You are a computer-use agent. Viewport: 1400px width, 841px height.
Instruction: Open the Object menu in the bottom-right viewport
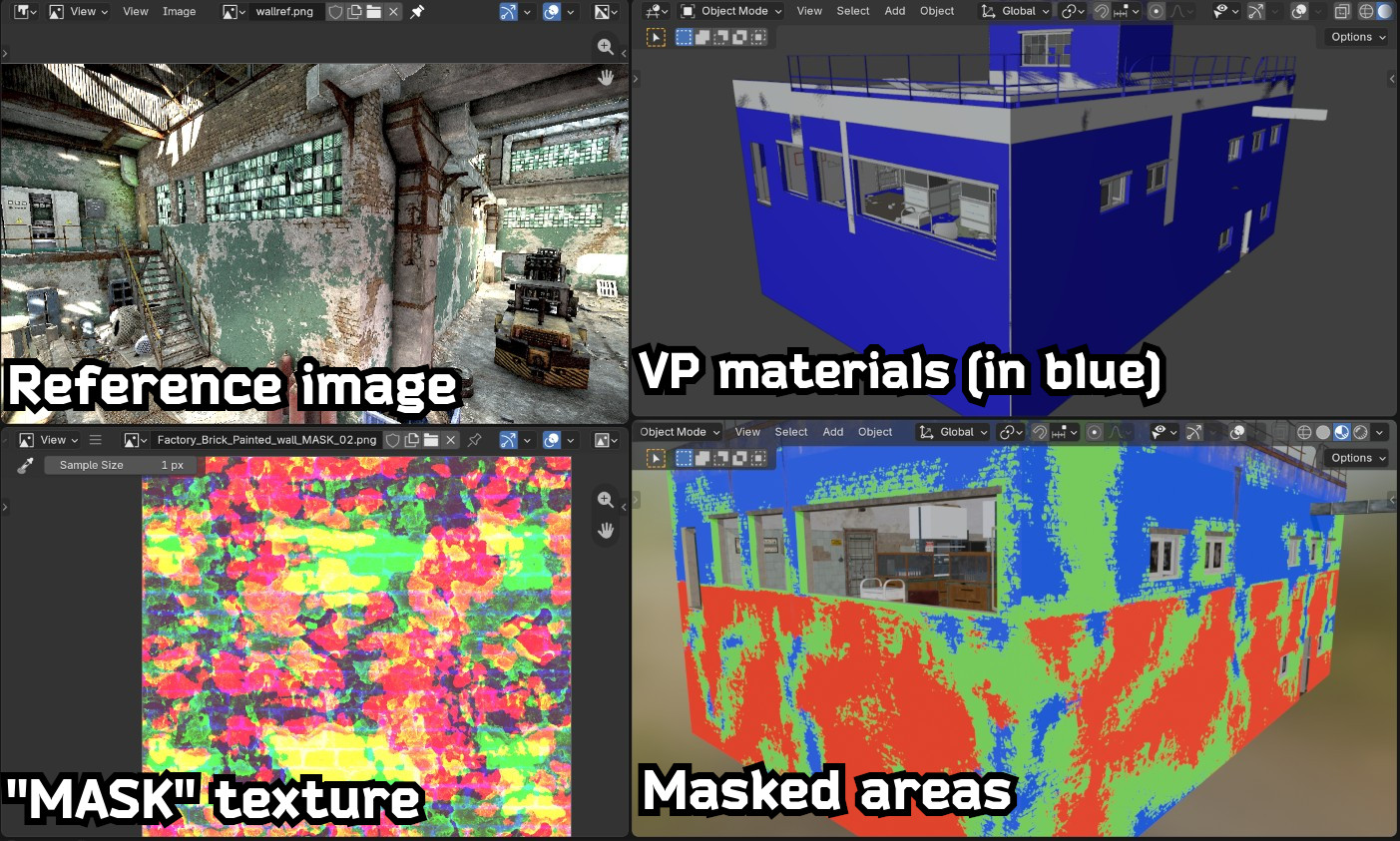[875, 432]
